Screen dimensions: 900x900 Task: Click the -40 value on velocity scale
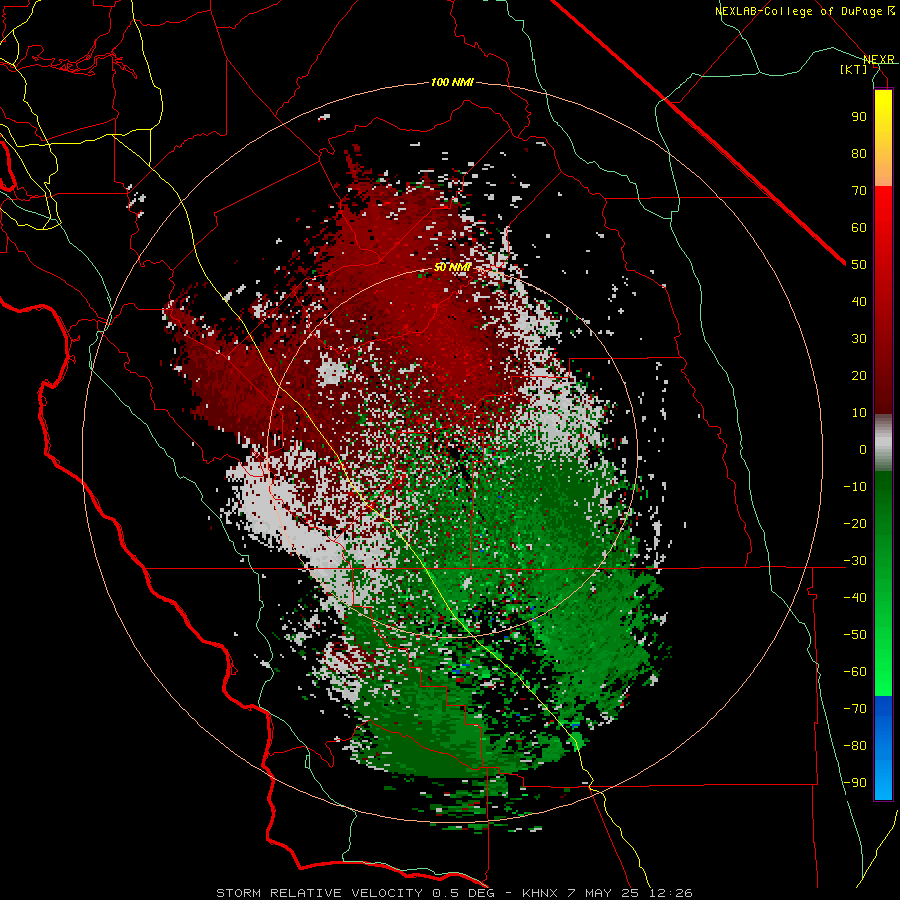[x=855, y=598]
